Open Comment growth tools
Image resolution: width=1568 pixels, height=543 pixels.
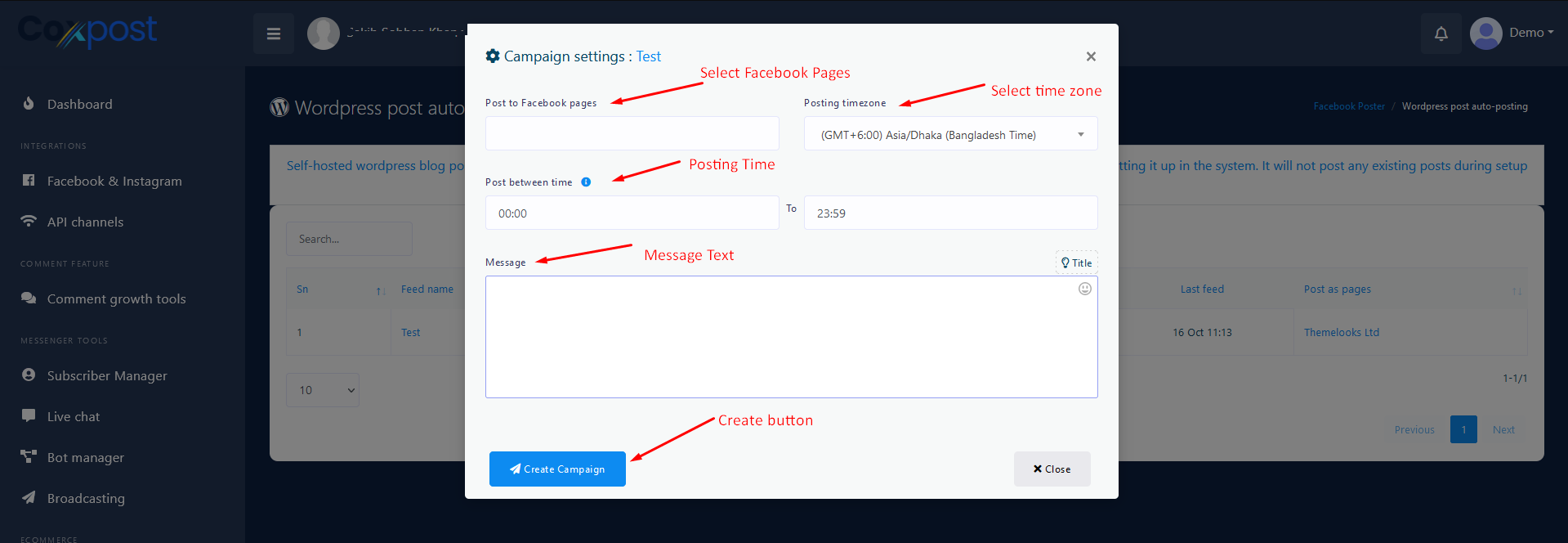pyautogui.click(x=116, y=298)
